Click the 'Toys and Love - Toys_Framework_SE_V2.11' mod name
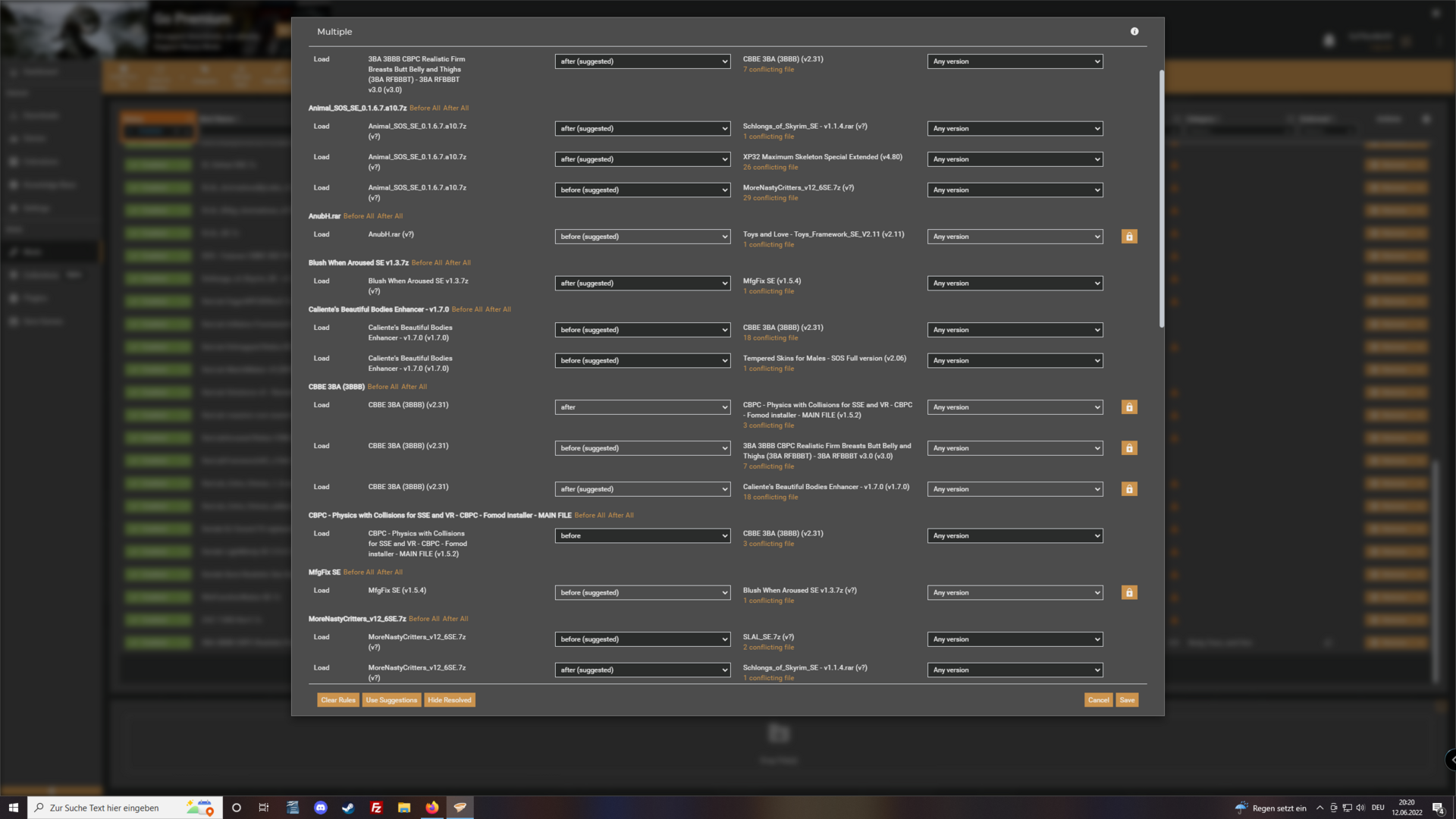The height and width of the screenshot is (819, 1456). pos(824,234)
